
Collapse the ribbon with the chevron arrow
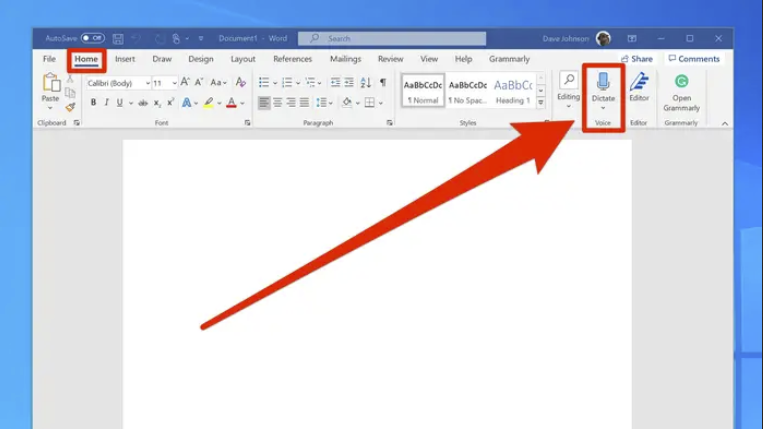(x=725, y=124)
